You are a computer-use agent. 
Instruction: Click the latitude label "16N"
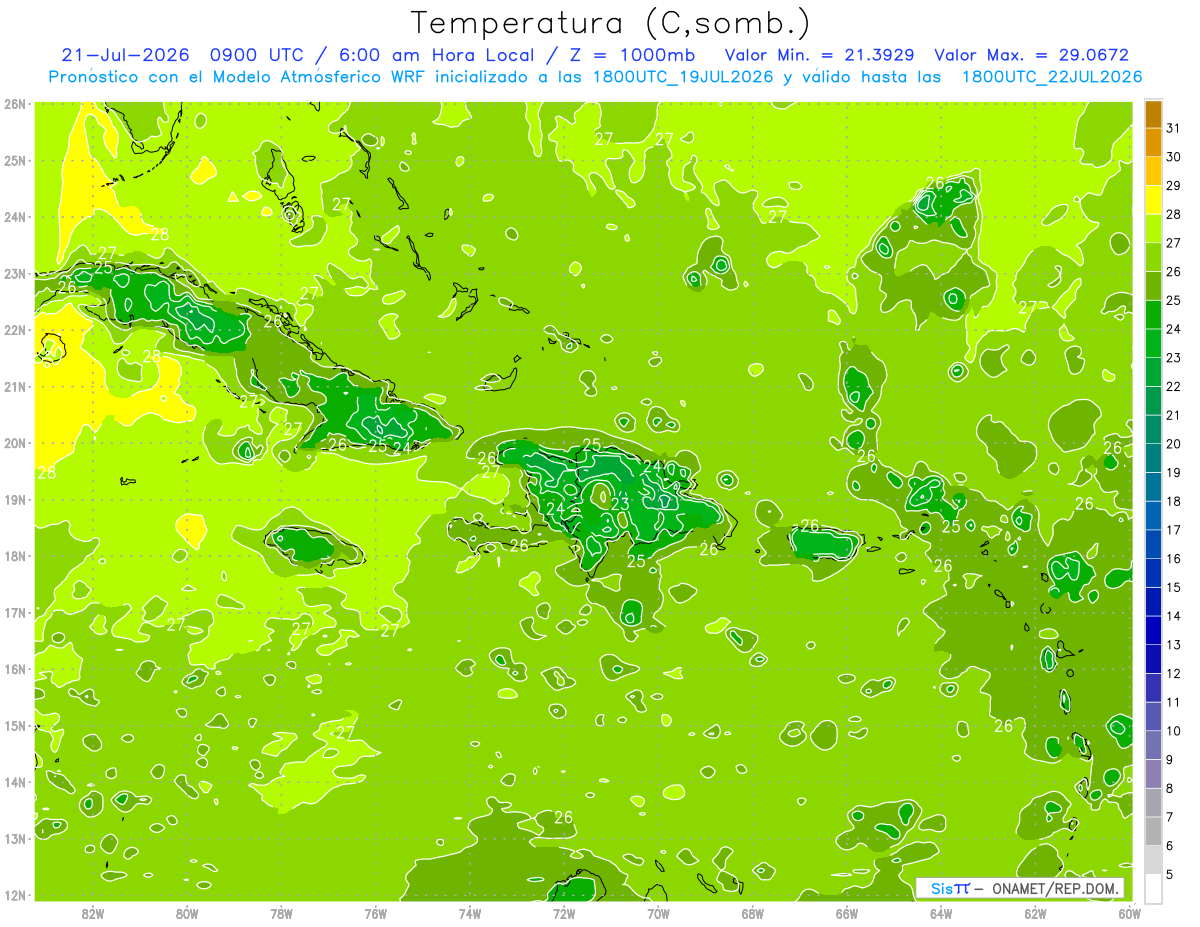point(15,669)
